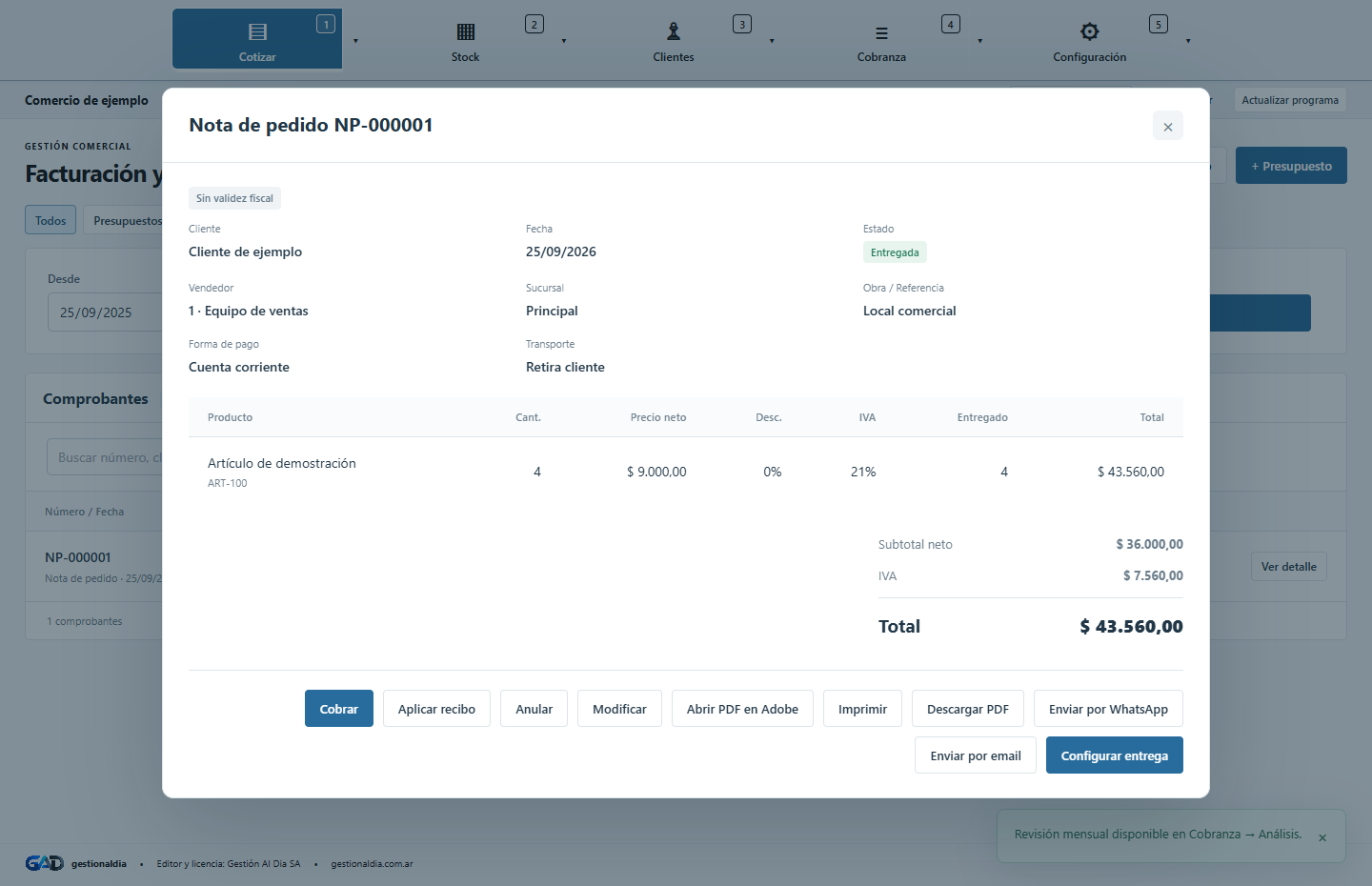
Task: Click the Cobrar button
Action: 339,709
